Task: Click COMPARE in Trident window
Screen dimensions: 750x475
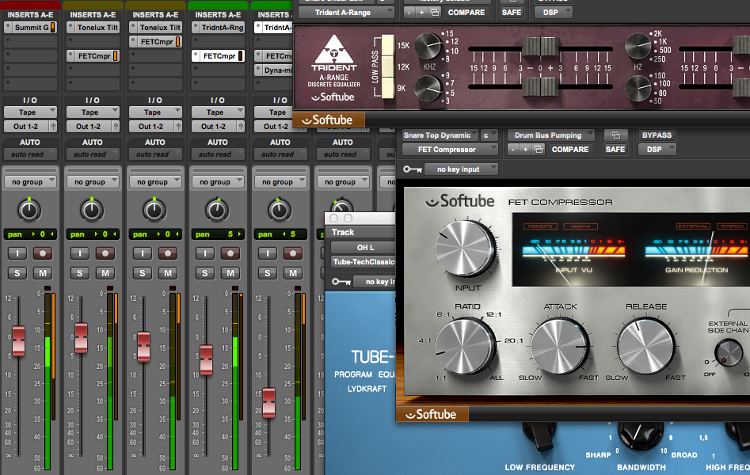Action: coord(466,12)
